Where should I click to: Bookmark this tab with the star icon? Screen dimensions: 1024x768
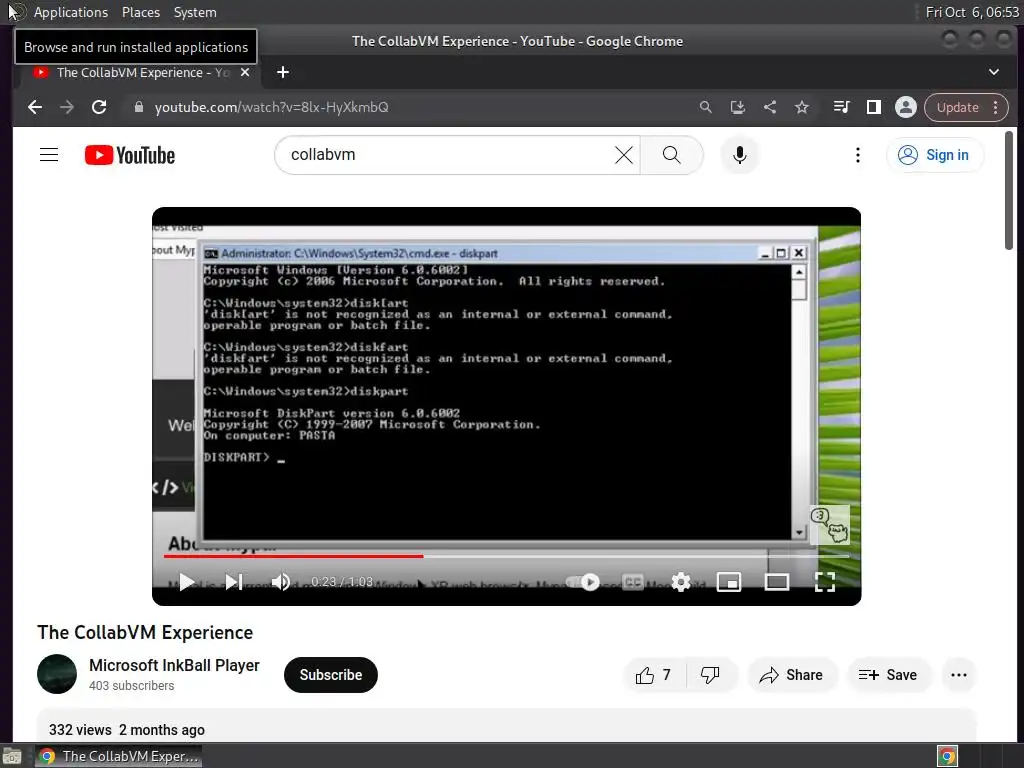(802, 107)
